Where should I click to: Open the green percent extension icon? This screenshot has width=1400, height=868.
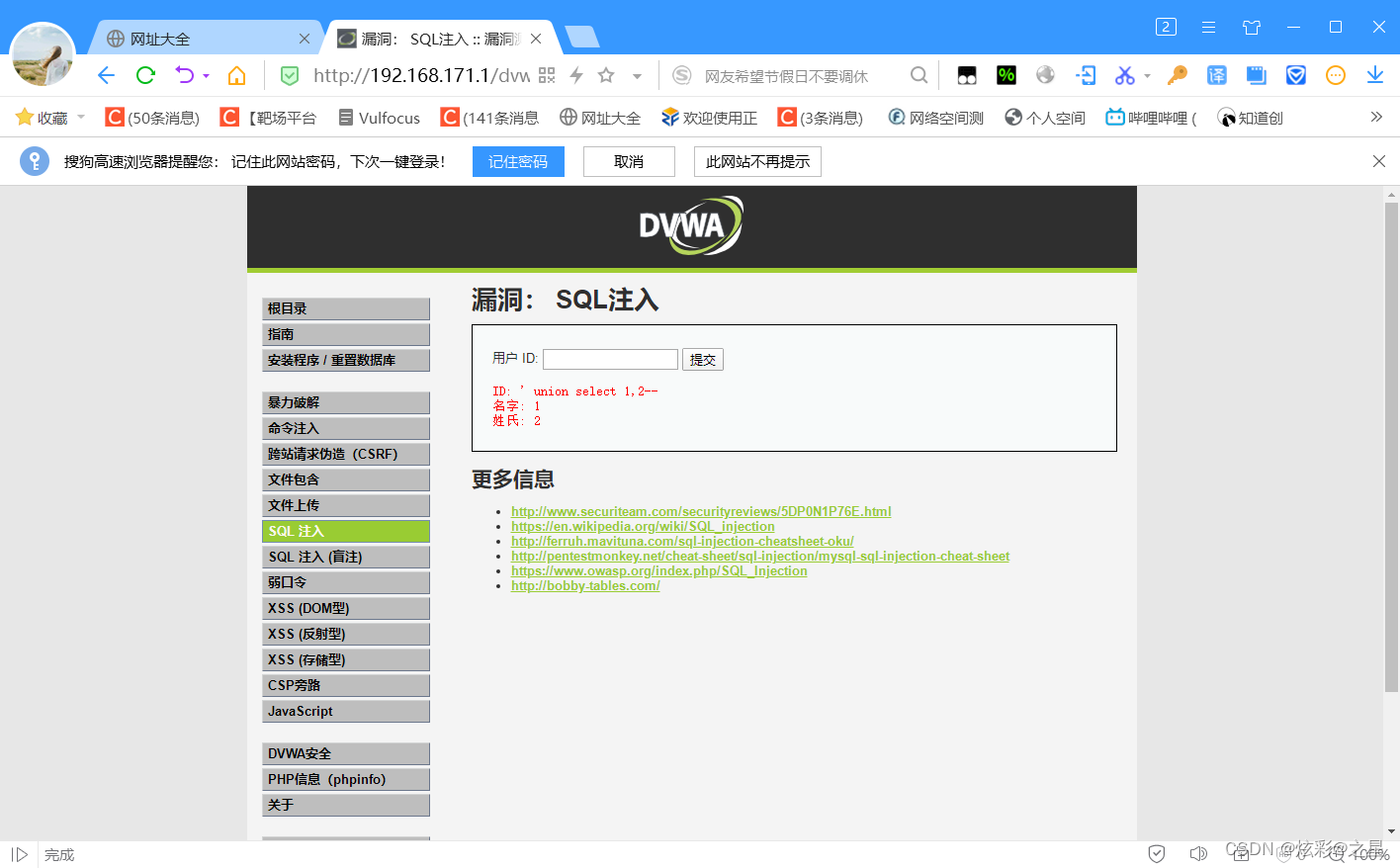pyautogui.click(x=1006, y=75)
